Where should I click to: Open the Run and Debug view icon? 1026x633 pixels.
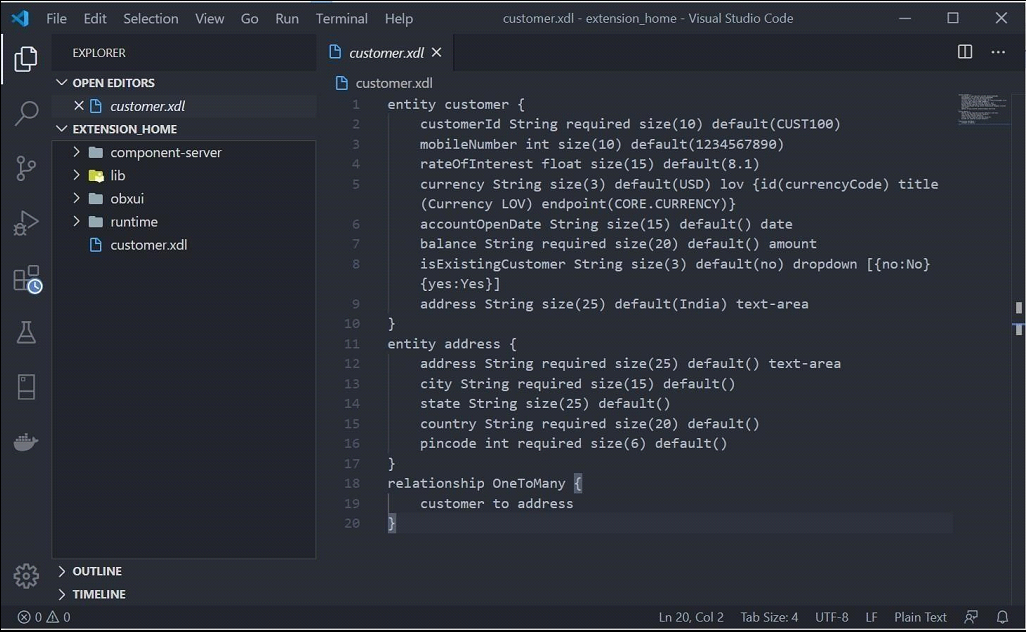click(26, 223)
